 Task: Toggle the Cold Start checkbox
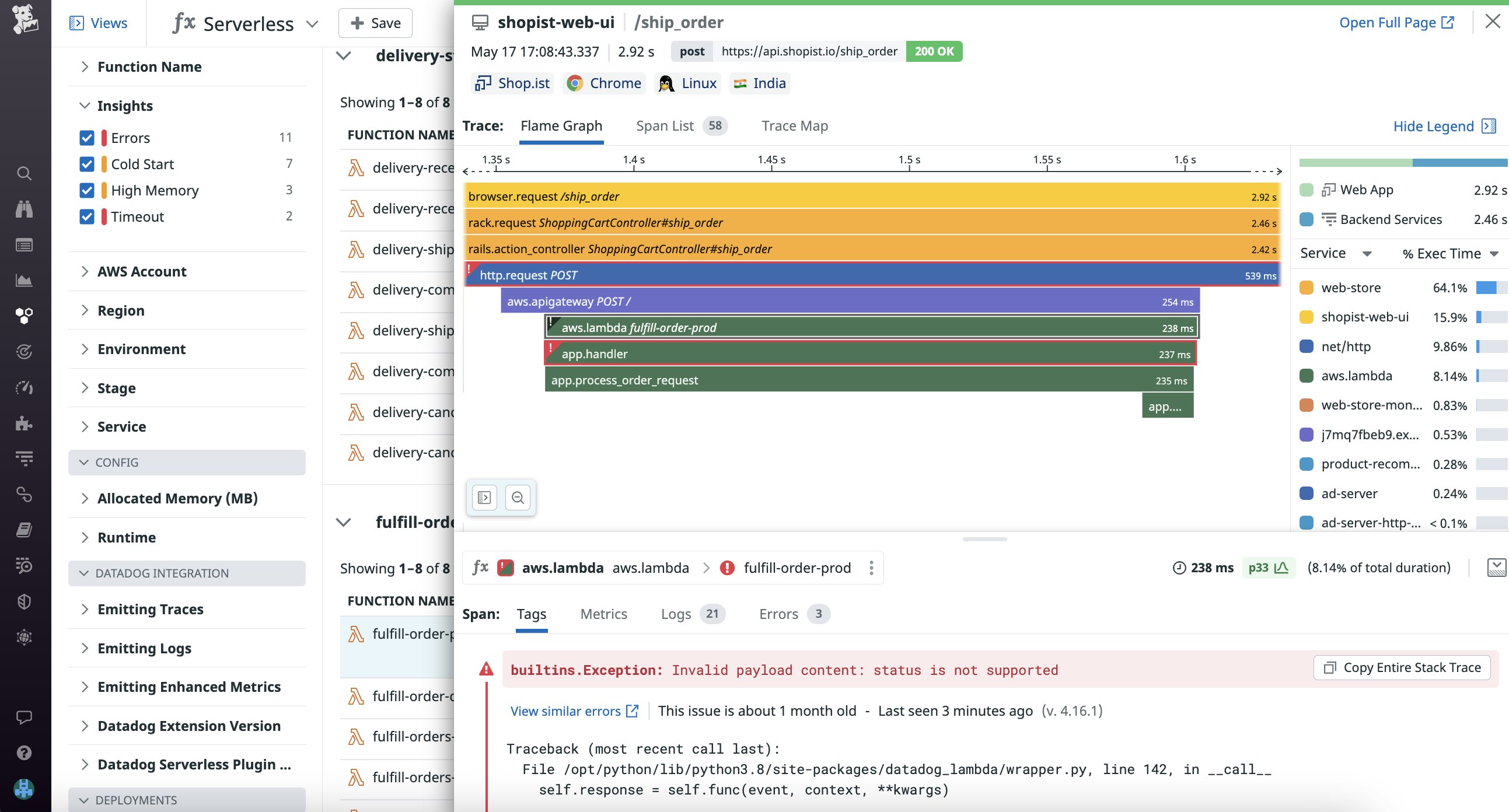pyautogui.click(x=87, y=164)
